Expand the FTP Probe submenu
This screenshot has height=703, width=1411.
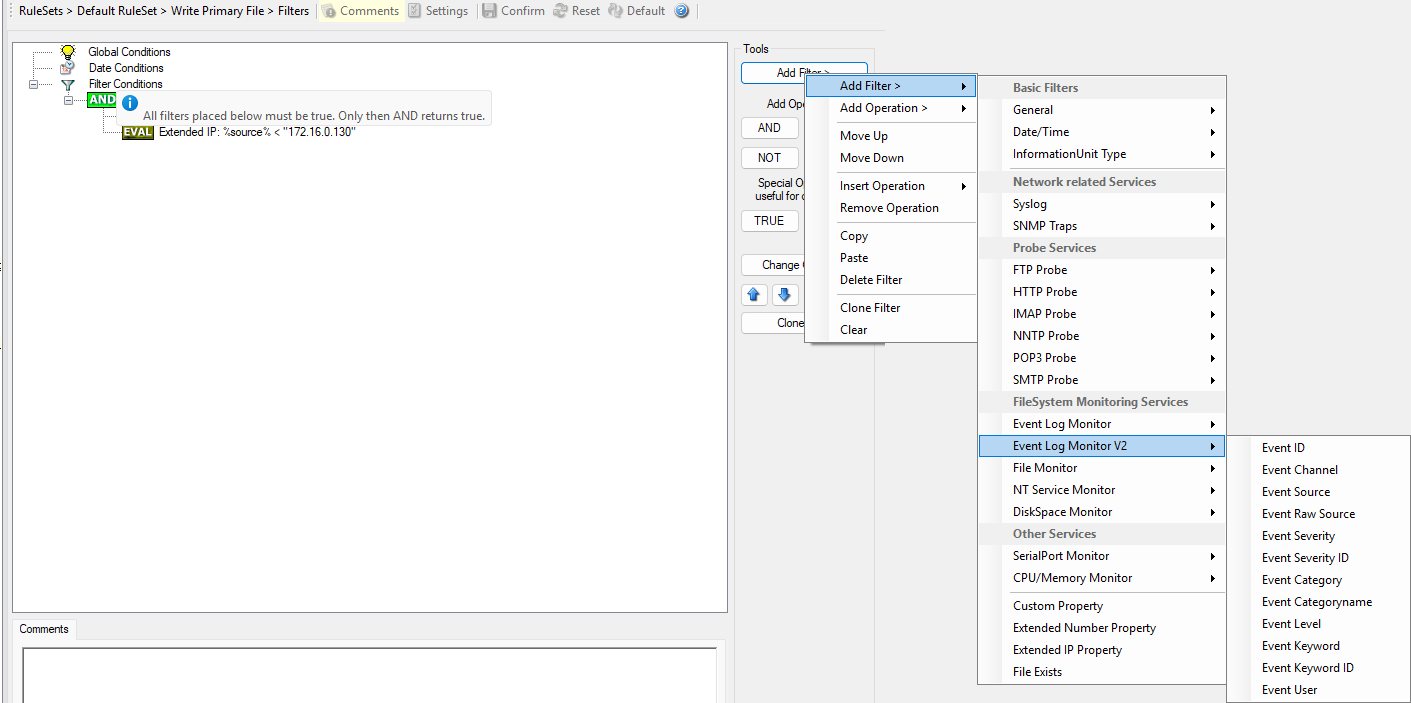coord(1102,270)
